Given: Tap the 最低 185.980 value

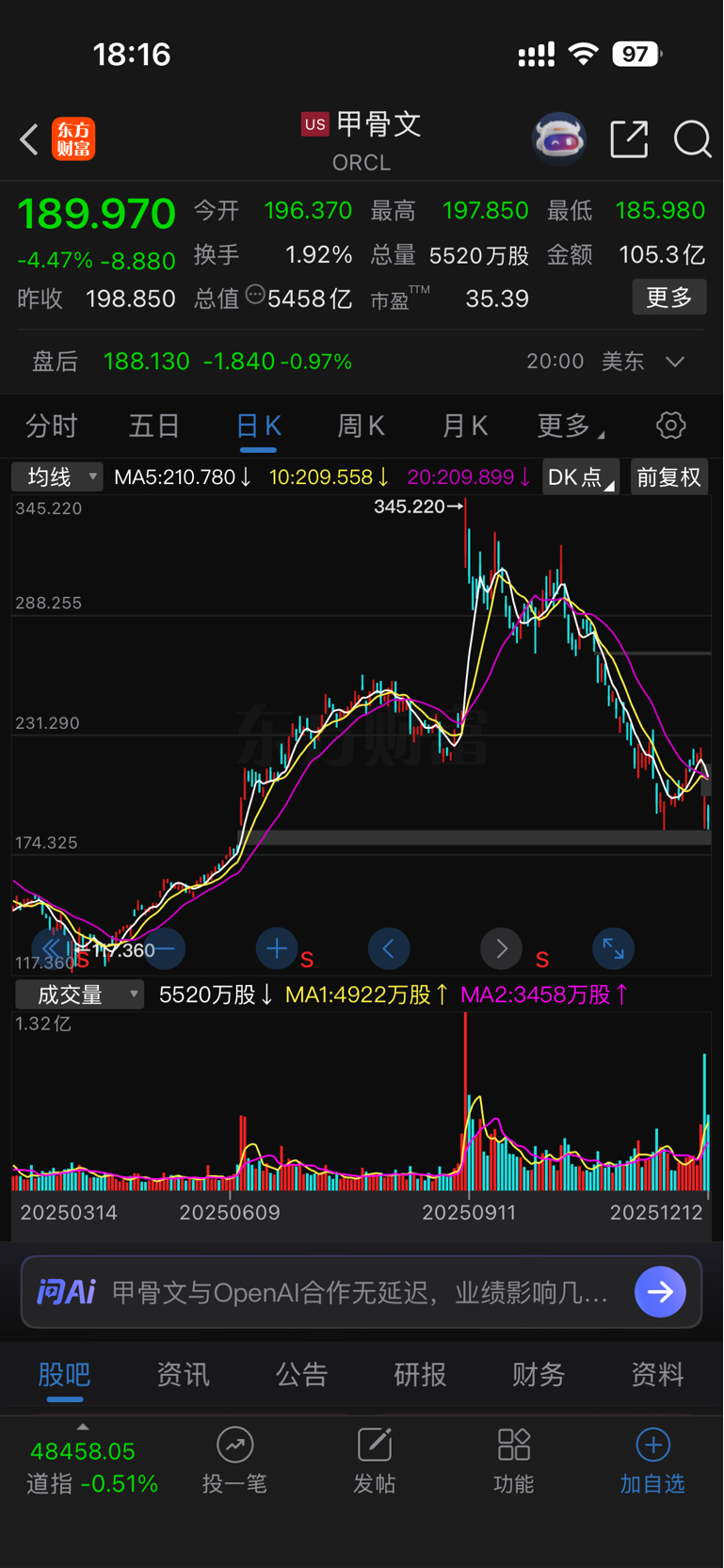Looking at the screenshot, I should pyautogui.click(x=660, y=210).
